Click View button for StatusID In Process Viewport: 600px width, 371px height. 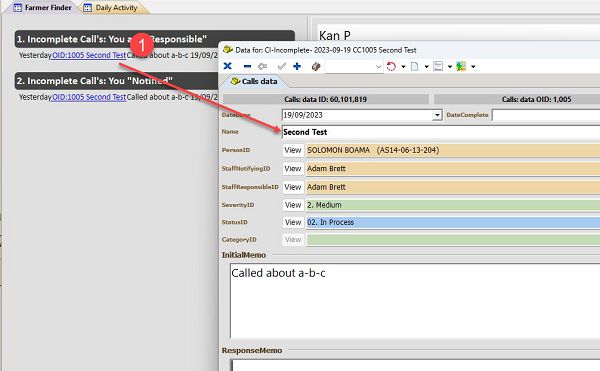pos(293,222)
